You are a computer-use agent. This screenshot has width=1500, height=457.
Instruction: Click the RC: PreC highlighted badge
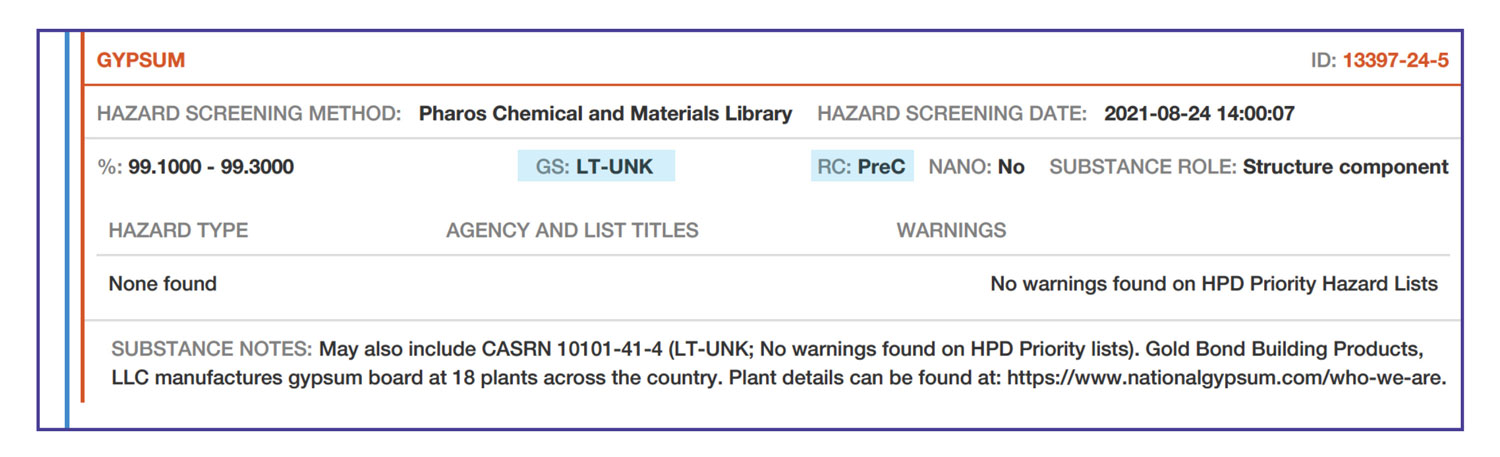point(862,167)
